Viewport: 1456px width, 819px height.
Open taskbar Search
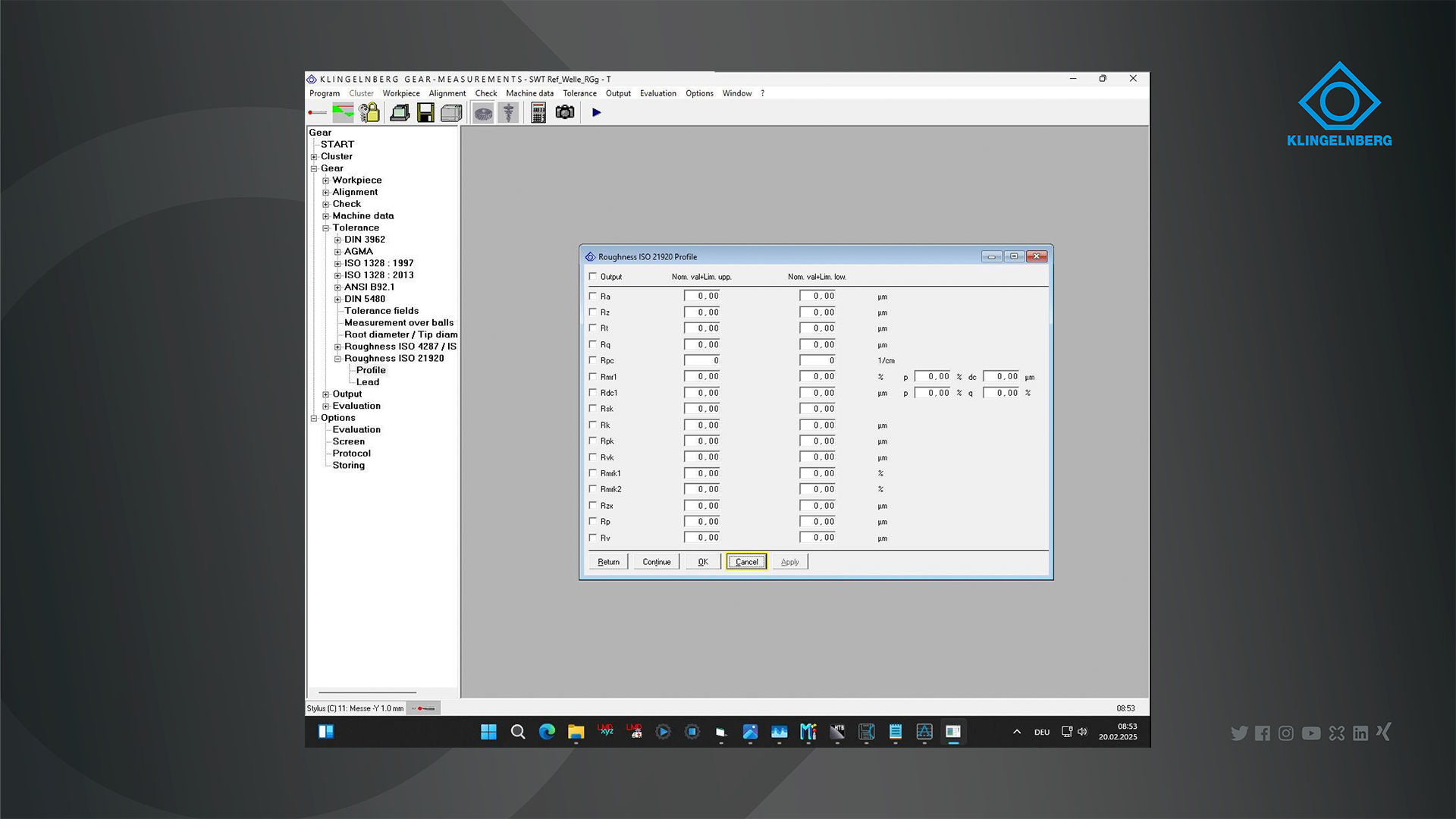pos(518,732)
